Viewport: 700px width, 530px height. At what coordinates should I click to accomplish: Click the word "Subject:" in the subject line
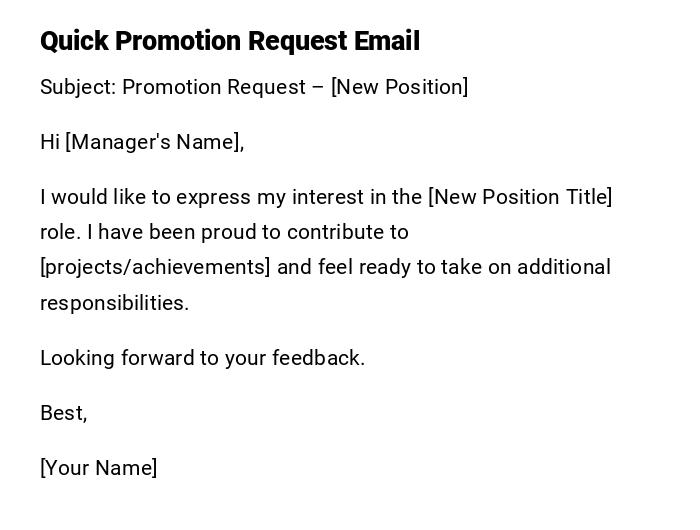pyautogui.click(x=78, y=87)
